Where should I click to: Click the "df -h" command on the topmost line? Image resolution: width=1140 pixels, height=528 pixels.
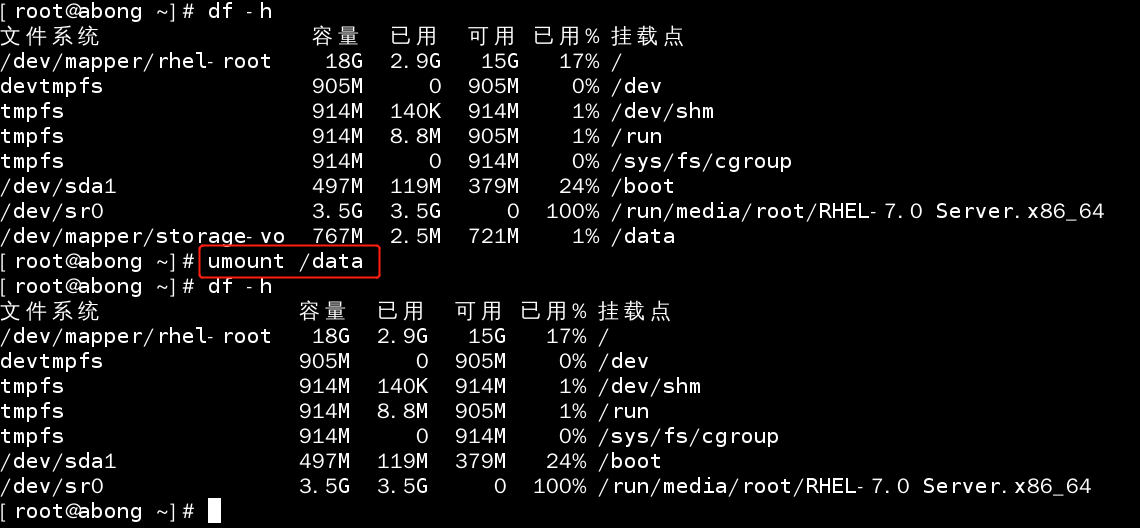pyautogui.click(x=240, y=11)
